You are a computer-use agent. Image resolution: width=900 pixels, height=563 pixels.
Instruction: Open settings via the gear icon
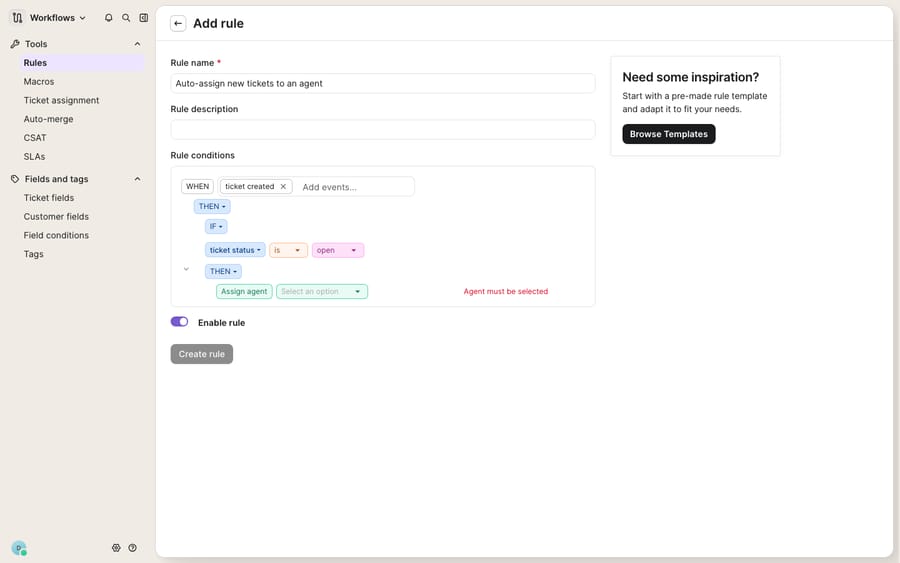116,548
